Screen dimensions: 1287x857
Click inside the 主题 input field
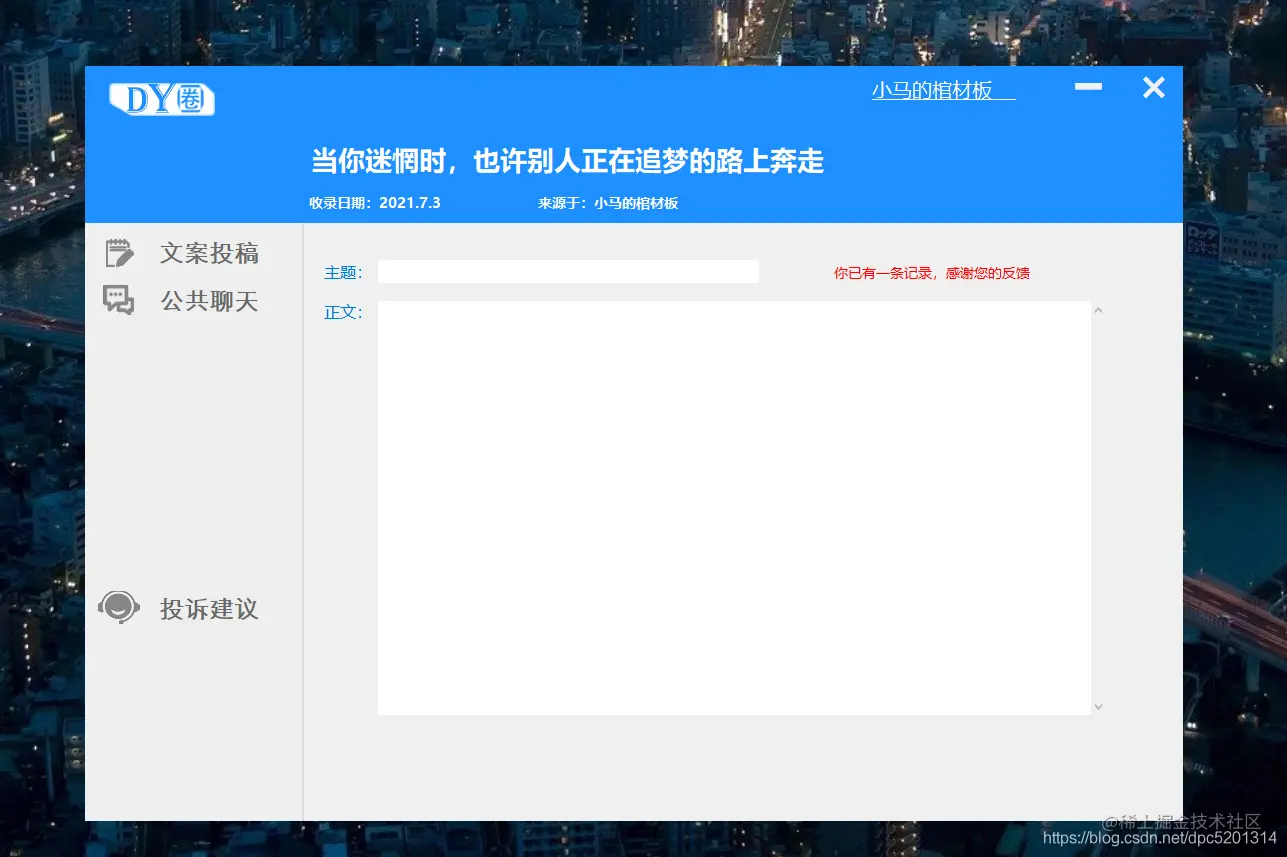point(568,271)
